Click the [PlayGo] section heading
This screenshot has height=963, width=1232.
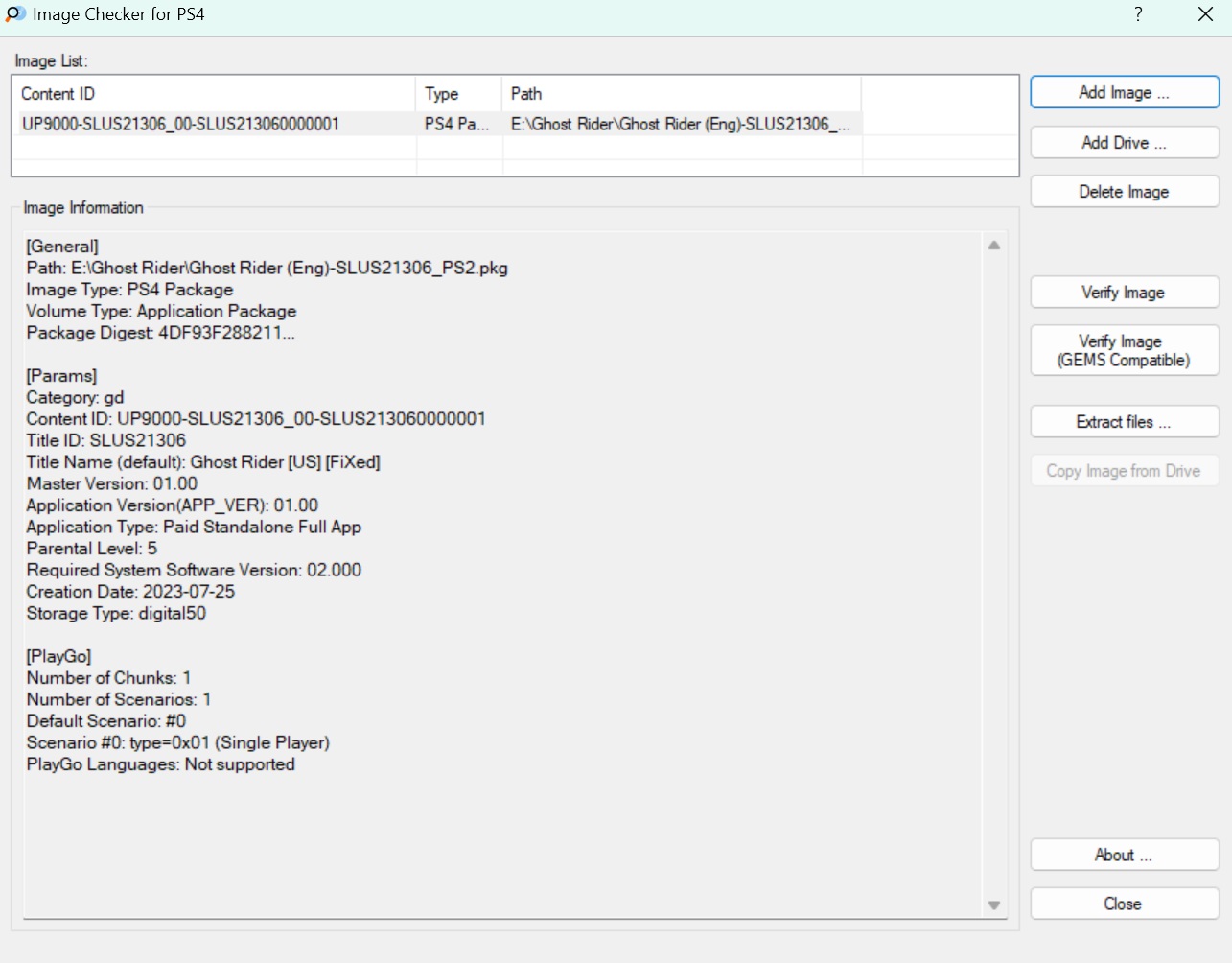click(58, 656)
